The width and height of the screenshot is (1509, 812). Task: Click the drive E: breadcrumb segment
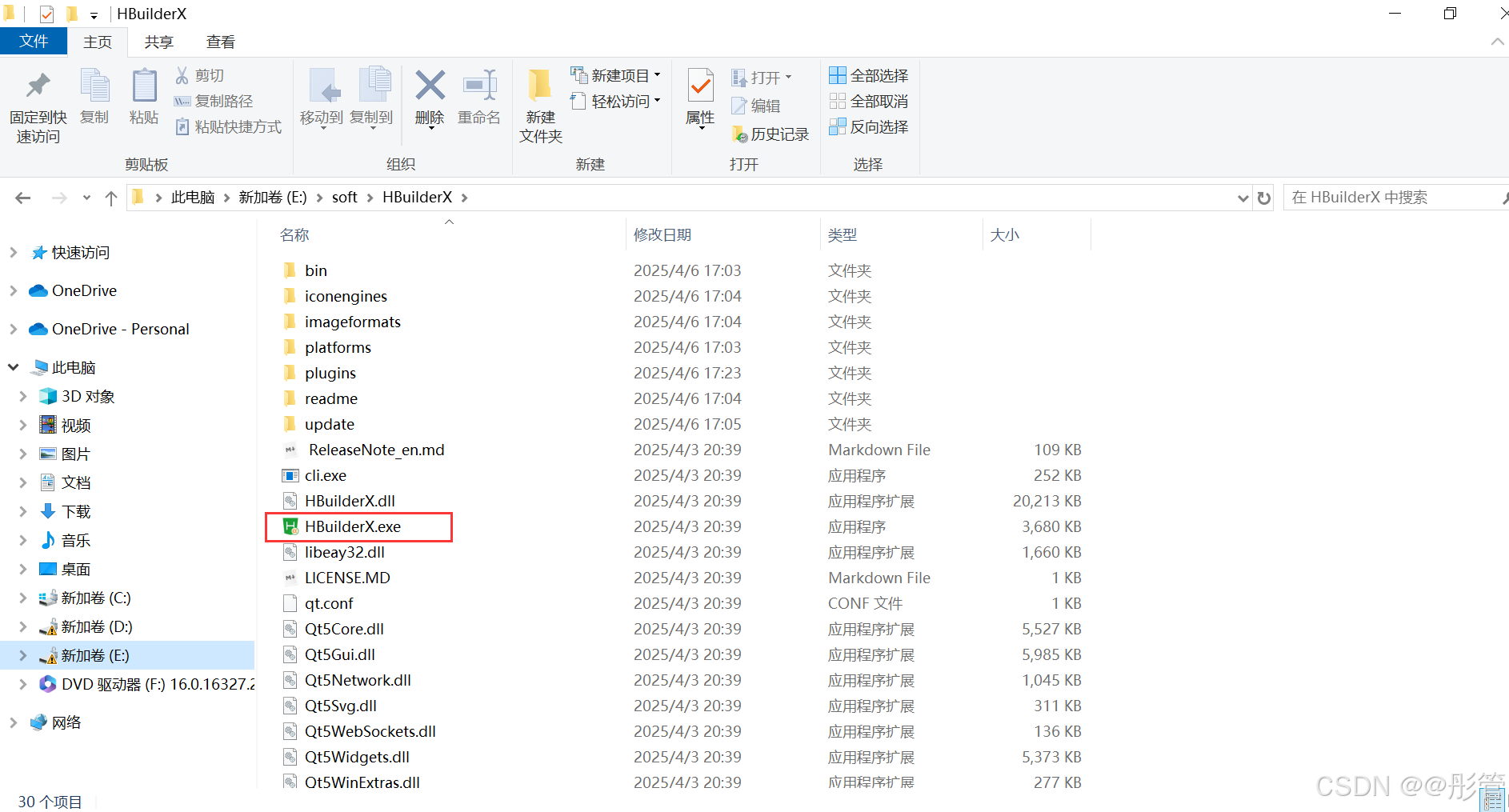(x=273, y=198)
